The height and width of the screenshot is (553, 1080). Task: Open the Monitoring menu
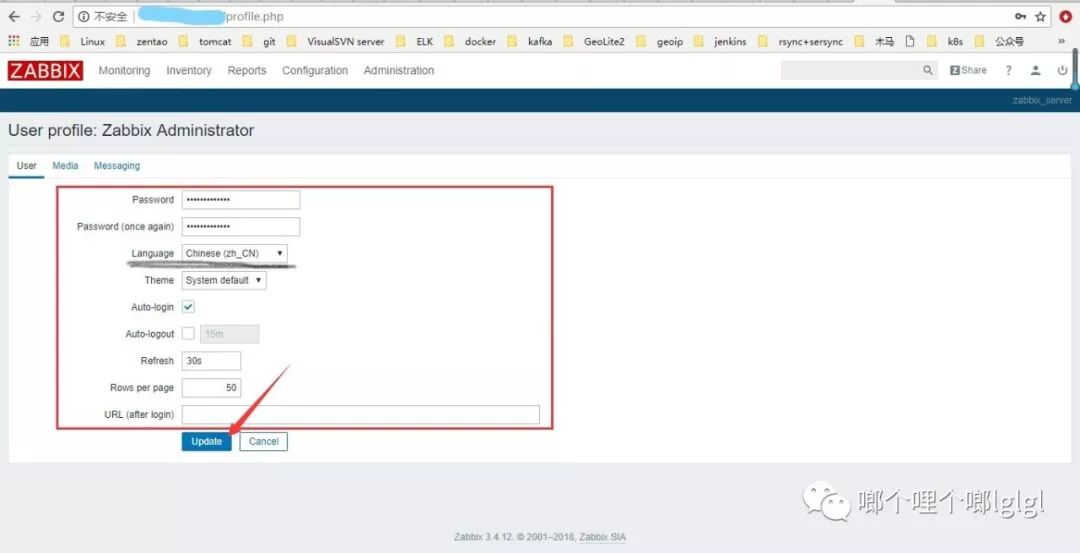pos(124,70)
